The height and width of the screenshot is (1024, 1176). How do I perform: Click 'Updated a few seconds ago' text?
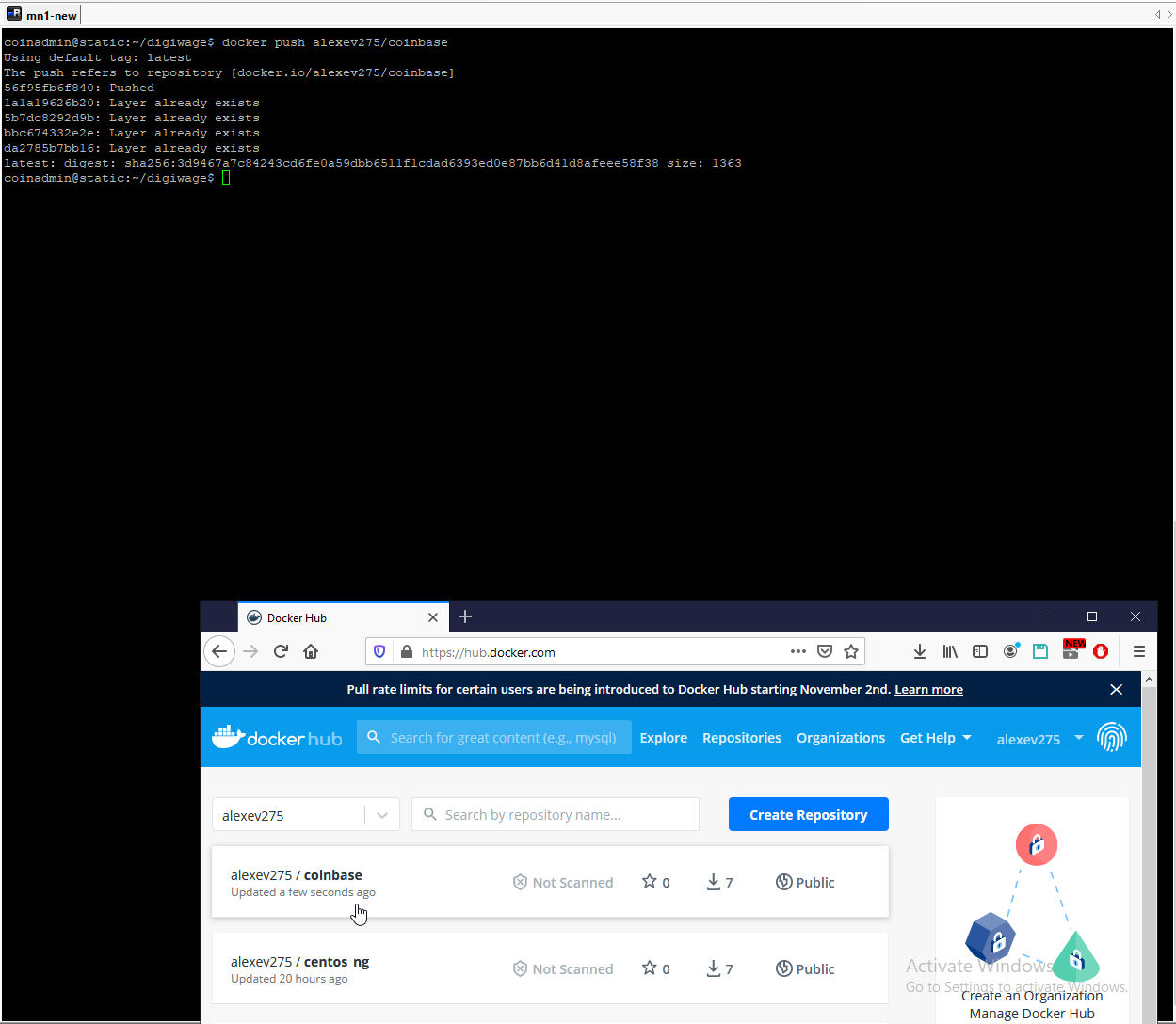[303, 892]
